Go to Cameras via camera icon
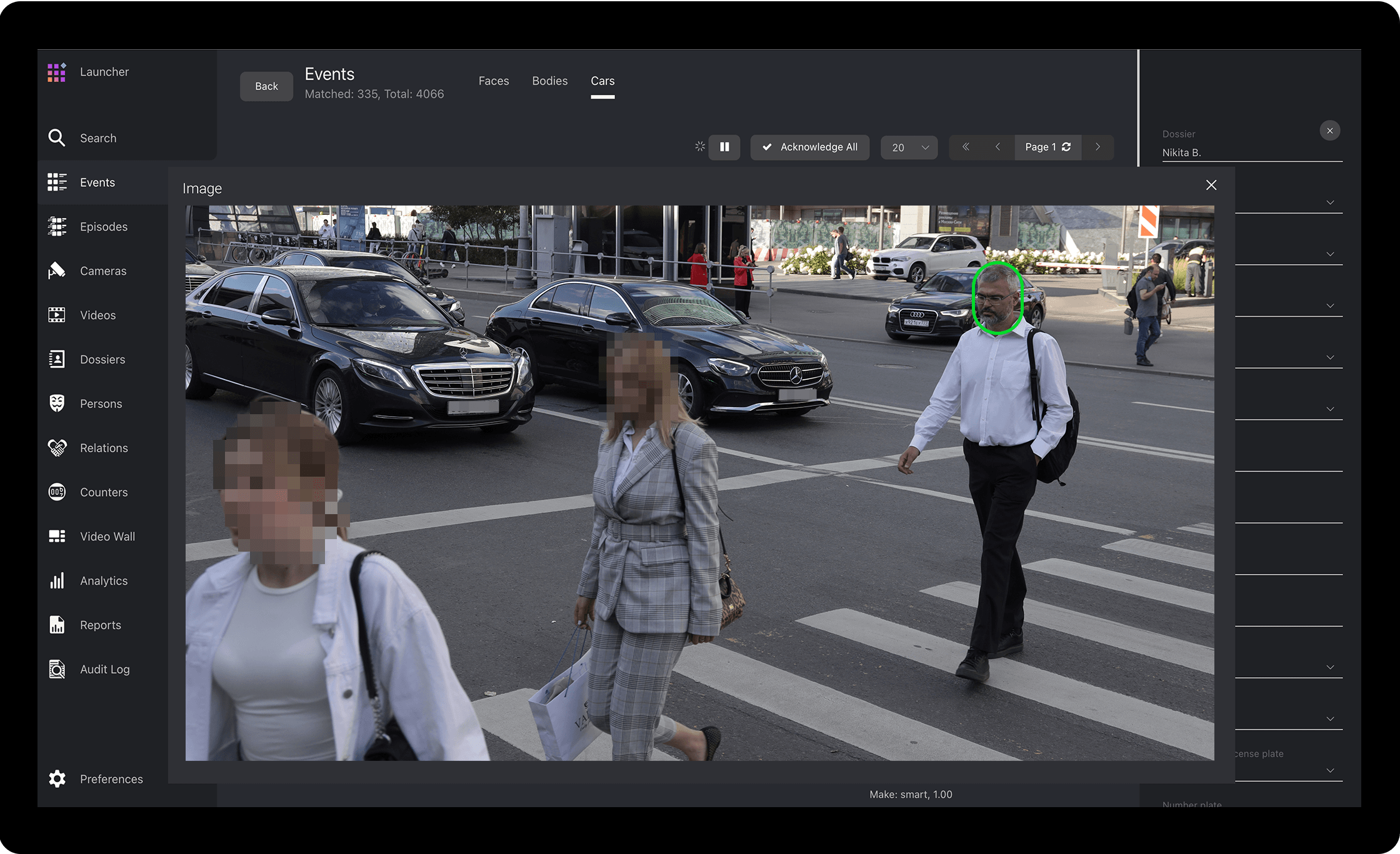Viewport: 1400px width, 854px height. (57, 271)
